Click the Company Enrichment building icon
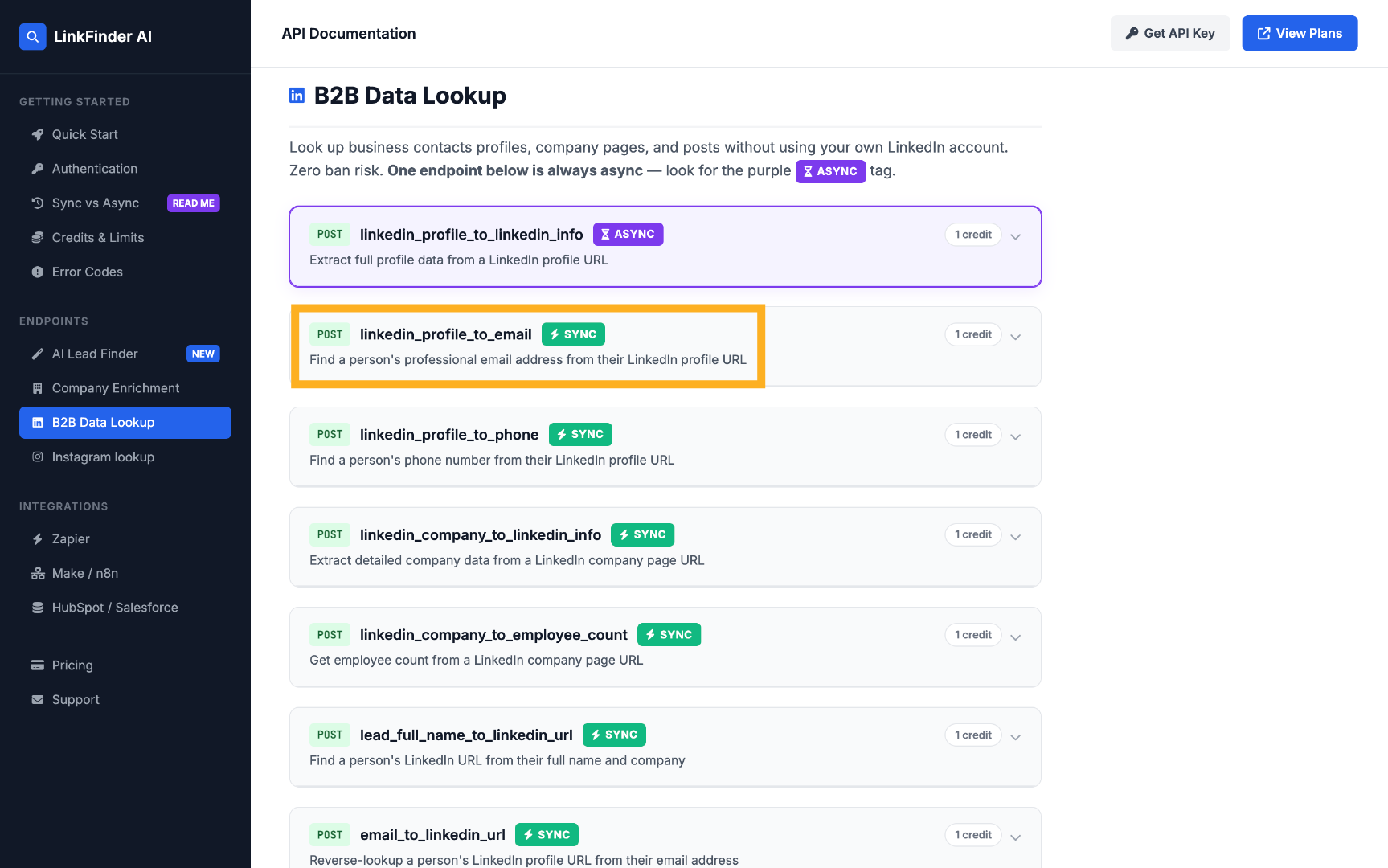Viewport: 1388px width, 868px height. 38,388
